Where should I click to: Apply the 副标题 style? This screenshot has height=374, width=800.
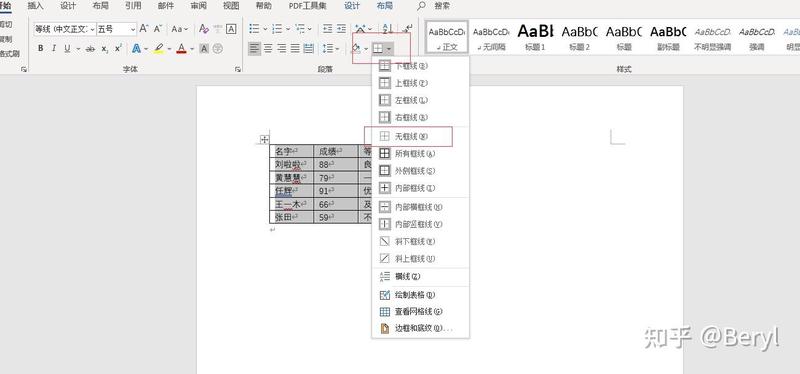(668, 37)
